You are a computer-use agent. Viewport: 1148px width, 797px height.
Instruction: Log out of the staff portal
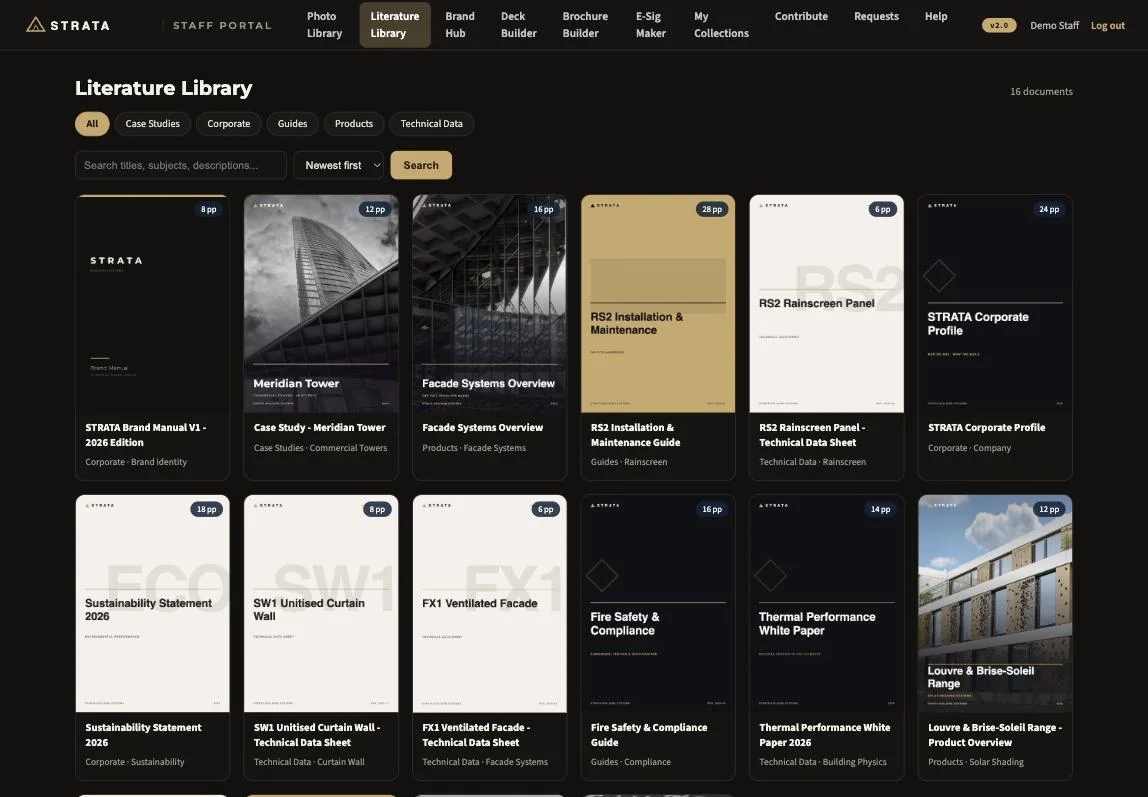pos(1108,26)
